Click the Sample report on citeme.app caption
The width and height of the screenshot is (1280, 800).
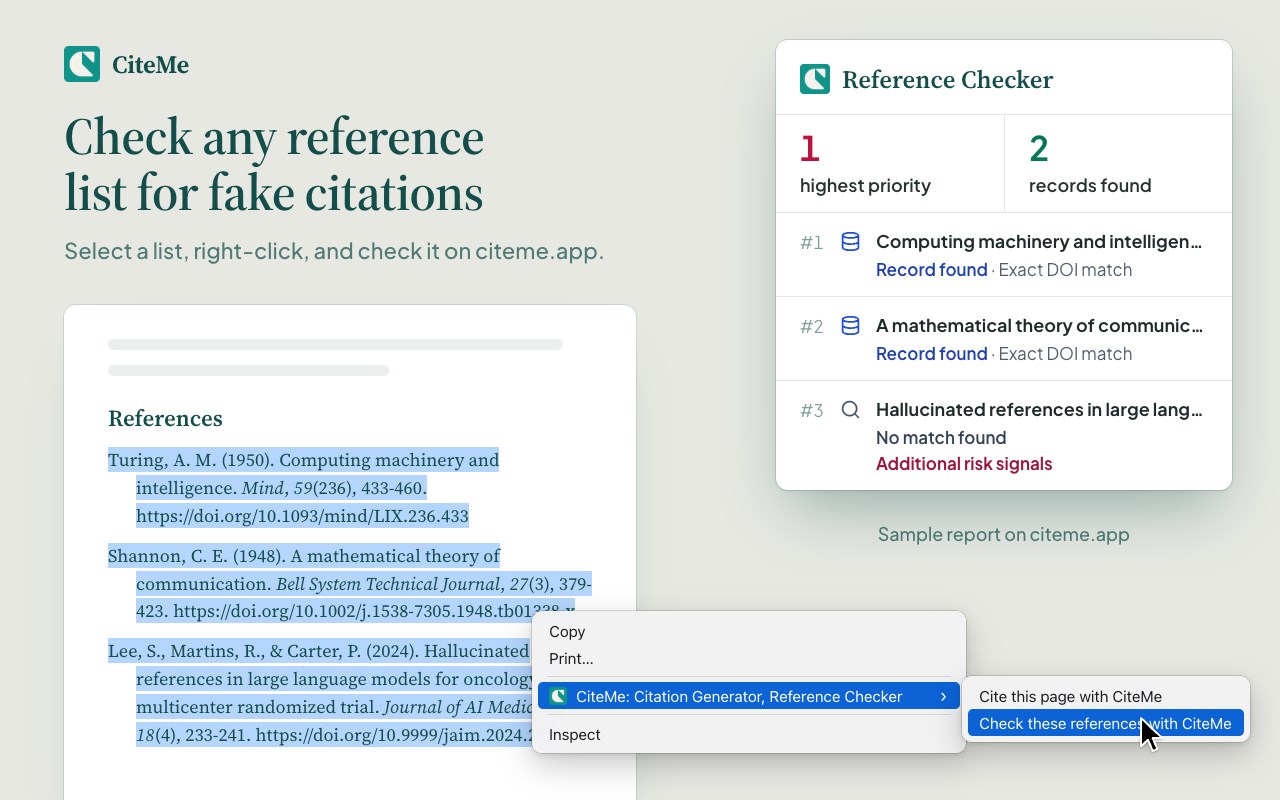[x=1004, y=534]
